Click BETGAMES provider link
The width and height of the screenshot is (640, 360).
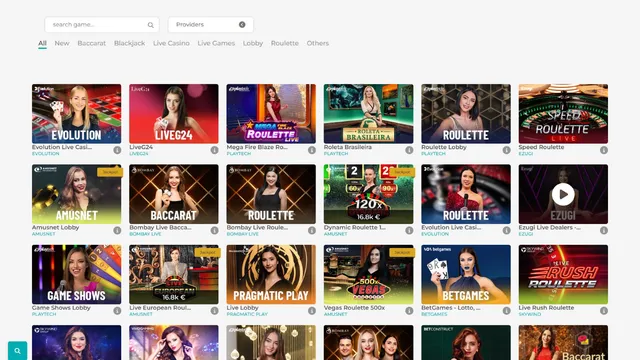point(434,314)
